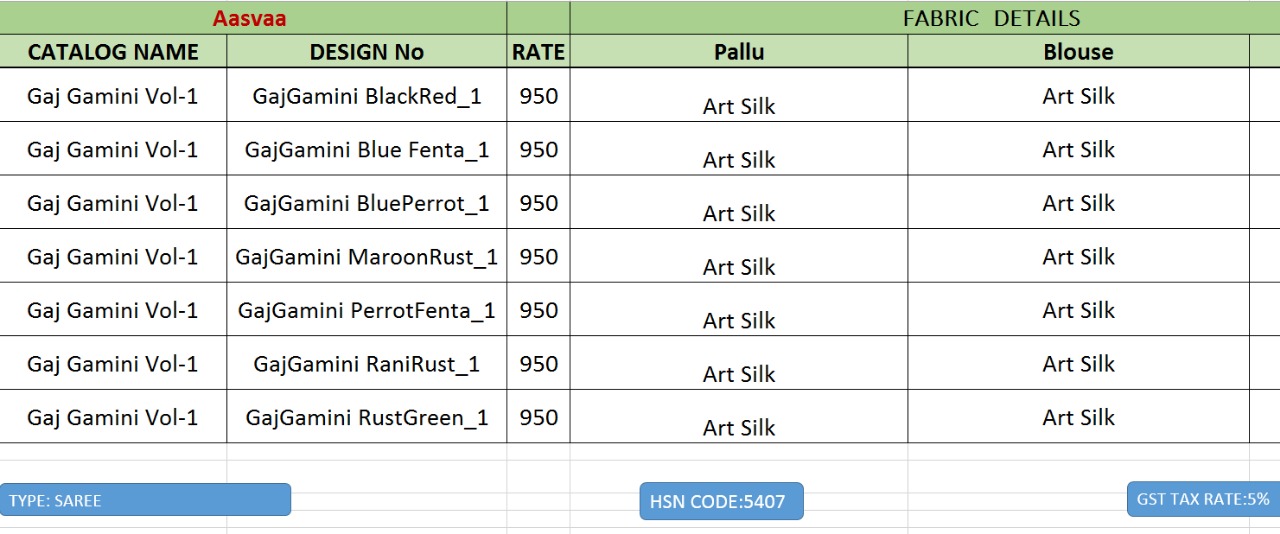Click the Blouse Art Silk for RaniRust_1
1280x534 pixels.
[x=1078, y=364]
